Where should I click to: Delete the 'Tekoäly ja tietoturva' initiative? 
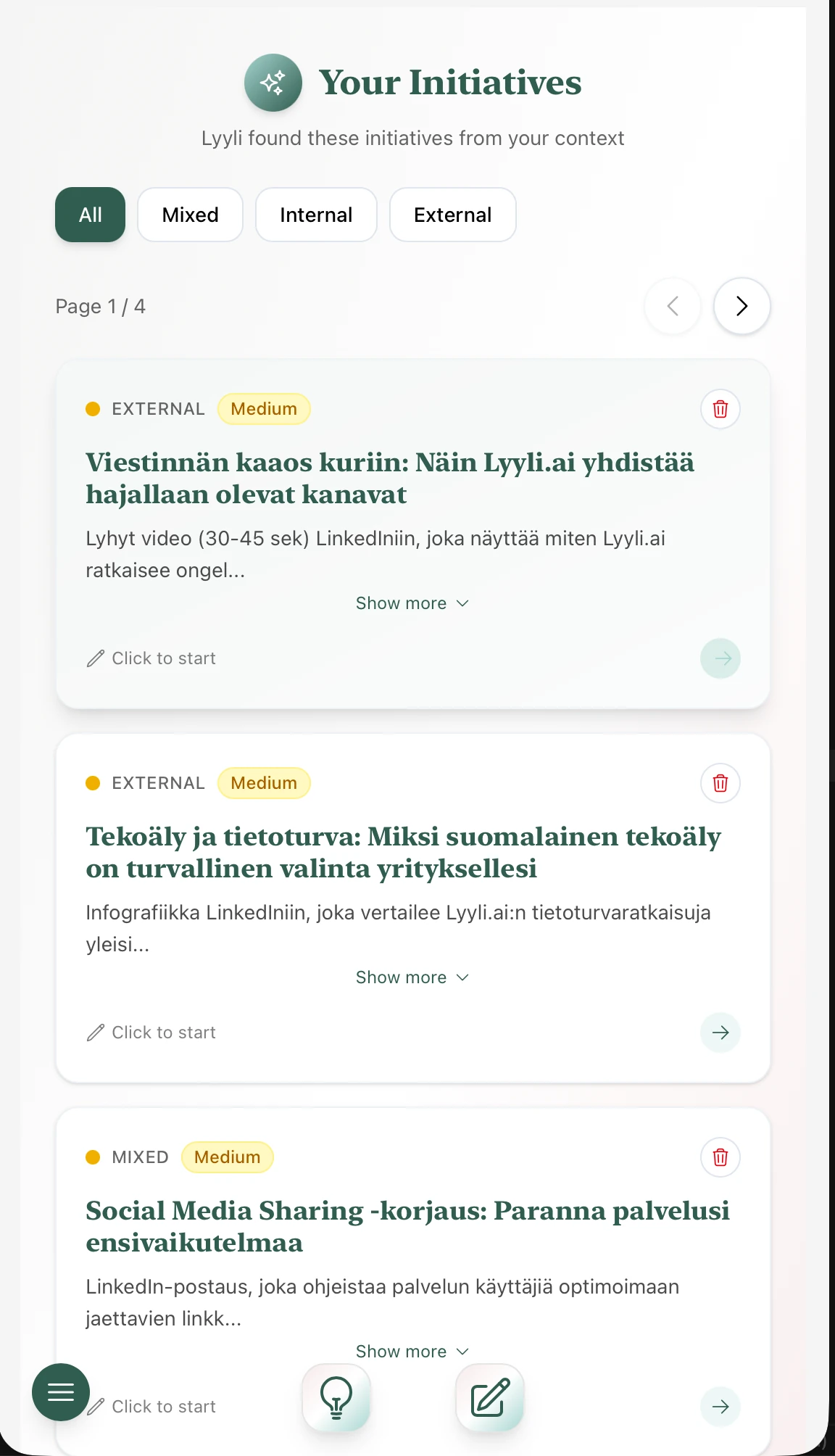pos(720,783)
